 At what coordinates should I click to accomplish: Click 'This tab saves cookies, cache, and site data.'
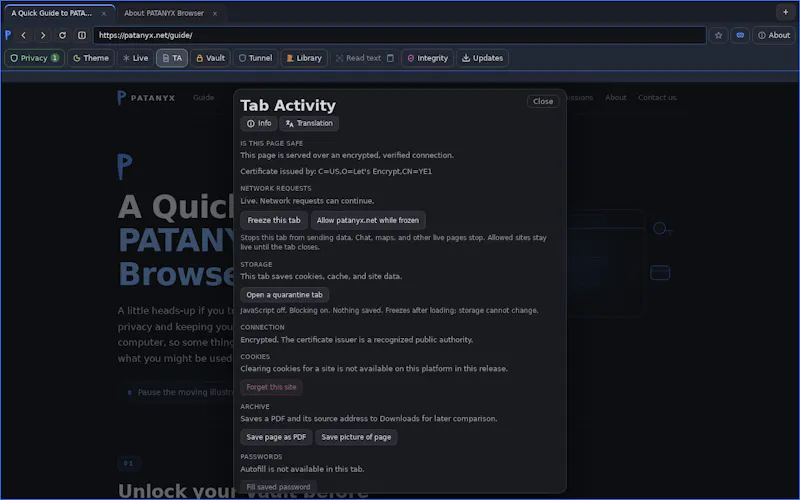(321, 277)
